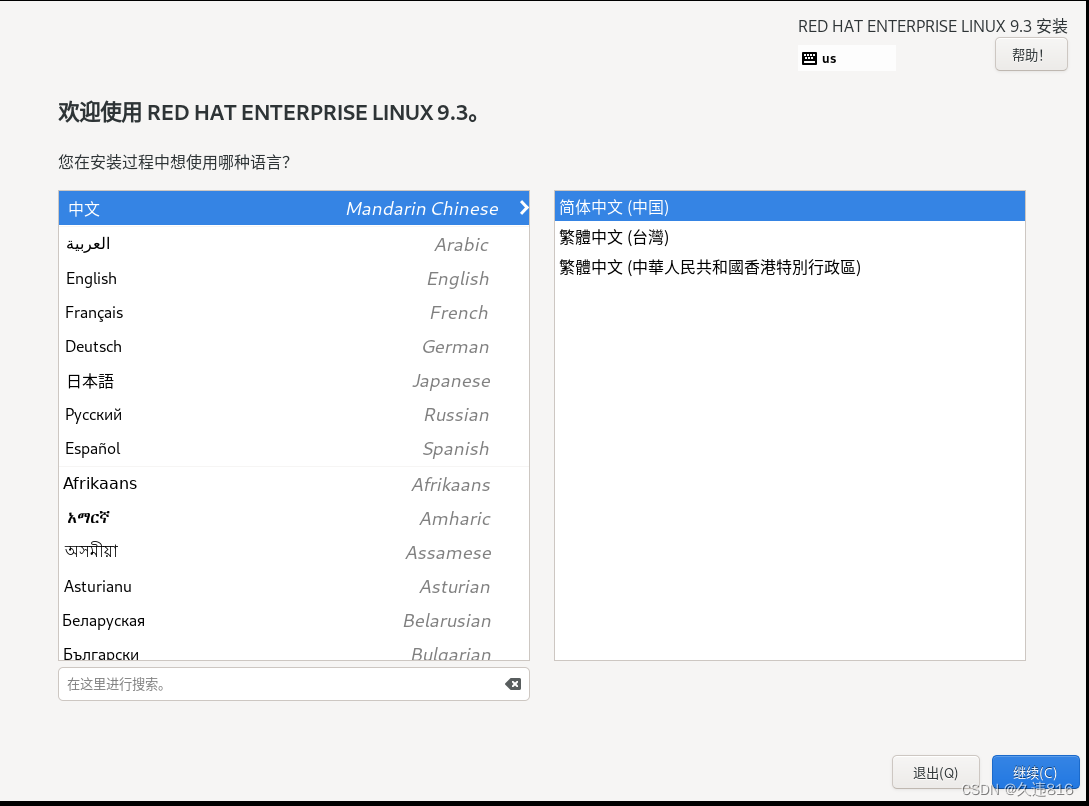Click the chevron arrow on the 中文 row
Screen dimensions: 1089x806
click(524, 208)
